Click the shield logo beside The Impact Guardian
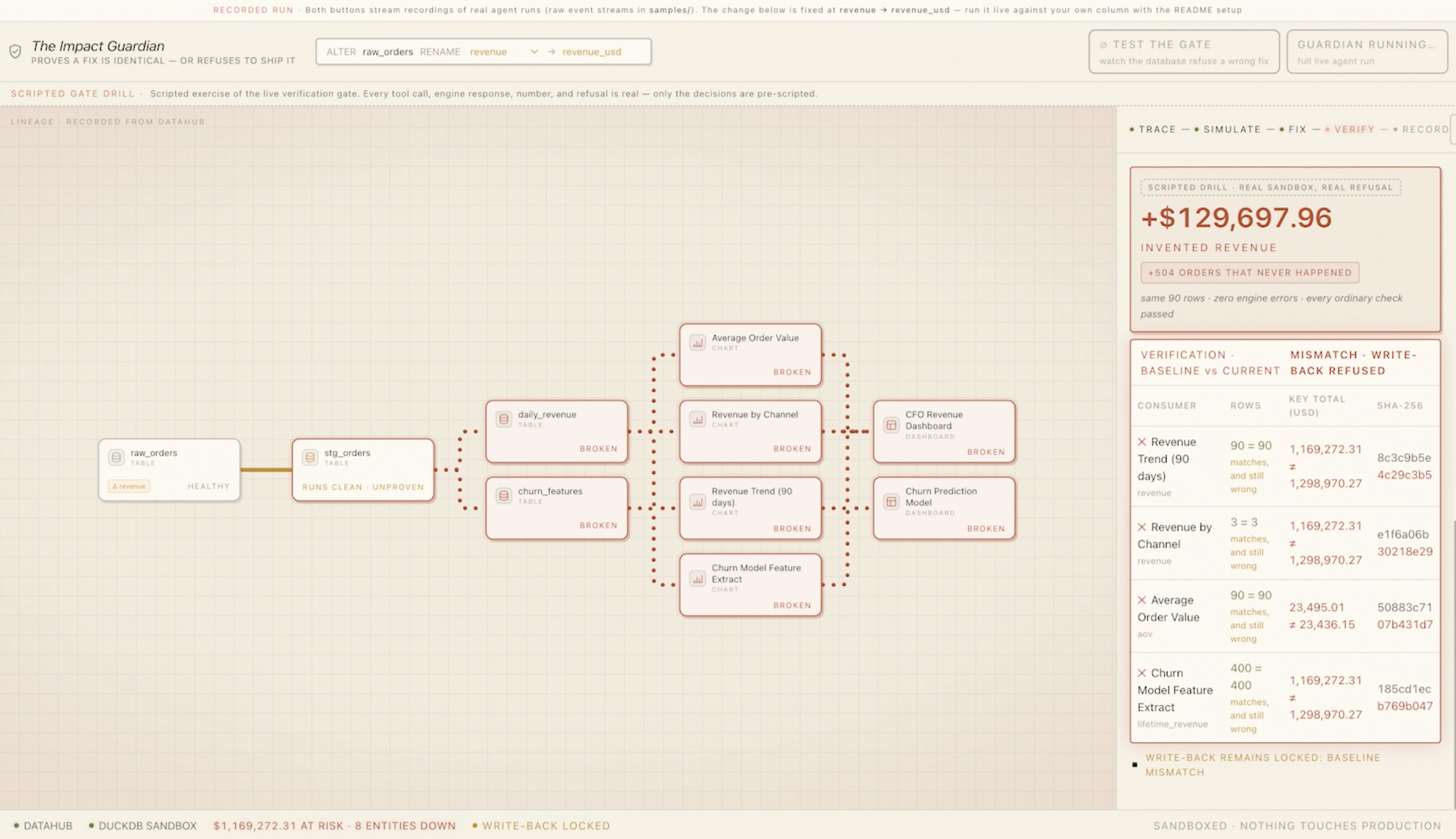The image size is (1456, 839). (x=15, y=51)
